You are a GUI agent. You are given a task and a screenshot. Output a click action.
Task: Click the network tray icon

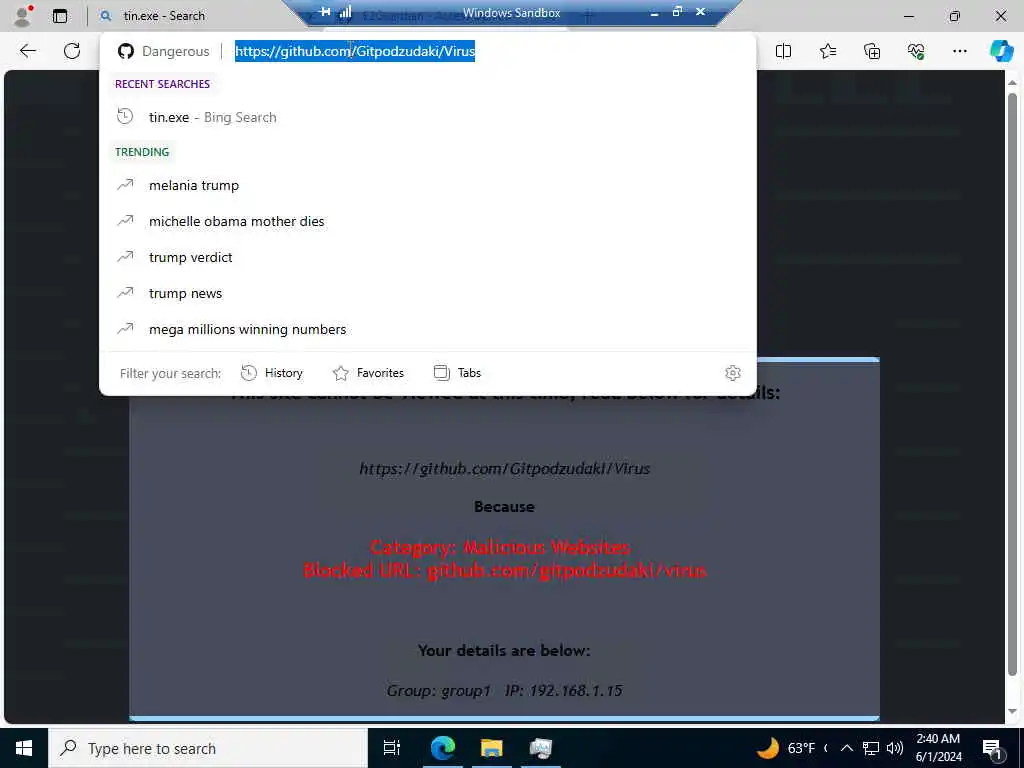[870, 748]
